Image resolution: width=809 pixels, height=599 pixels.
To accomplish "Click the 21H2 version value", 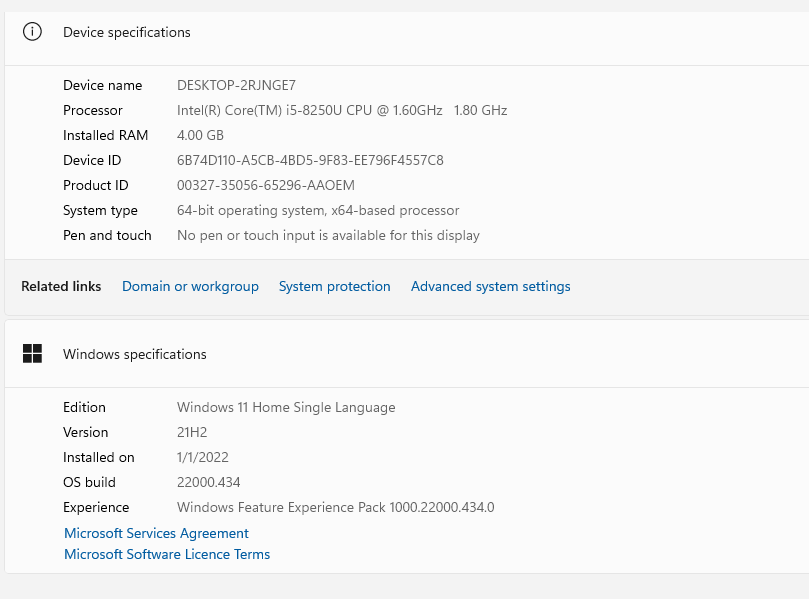I will click(192, 432).
